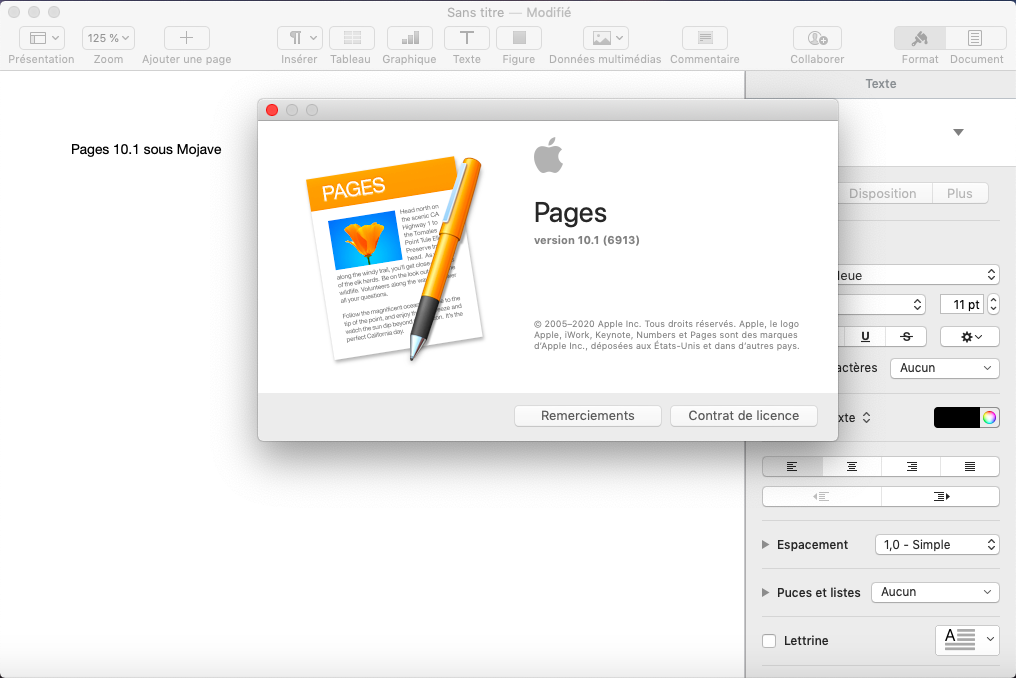Image resolution: width=1016 pixels, height=678 pixels.
Task: Justify text alignment
Action: pos(970,467)
